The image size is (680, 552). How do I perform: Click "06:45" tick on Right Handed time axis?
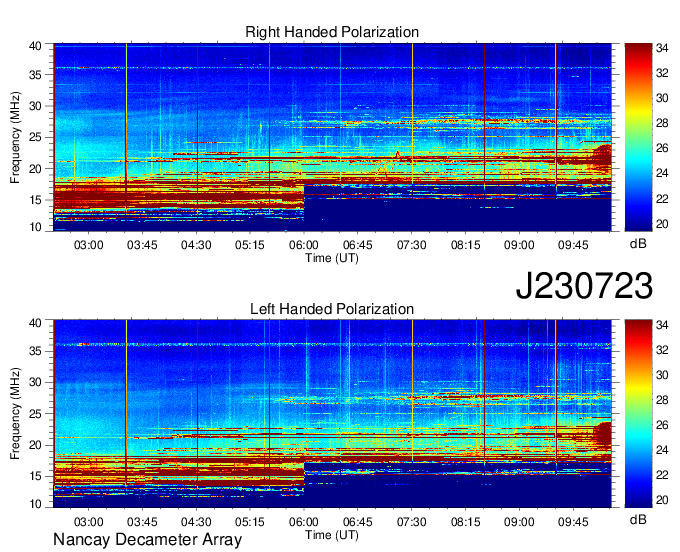pos(357,245)
